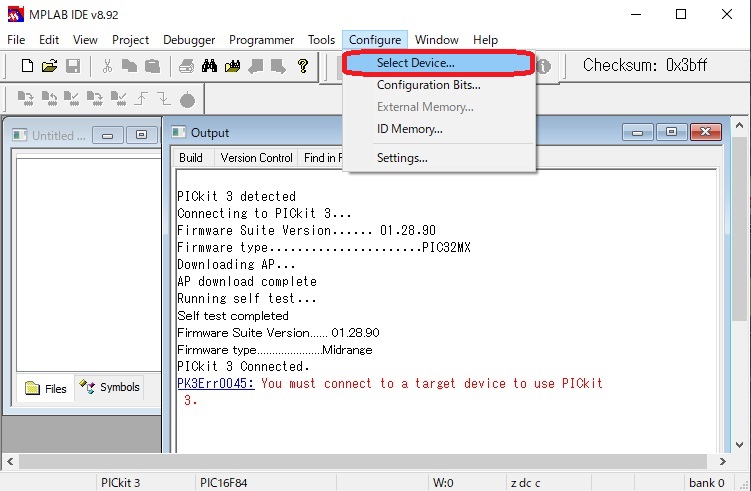Open Find in Files folder-binoculars icon
Image resolution: width=751 pixels, height=491 pixels.
point(232,66)
